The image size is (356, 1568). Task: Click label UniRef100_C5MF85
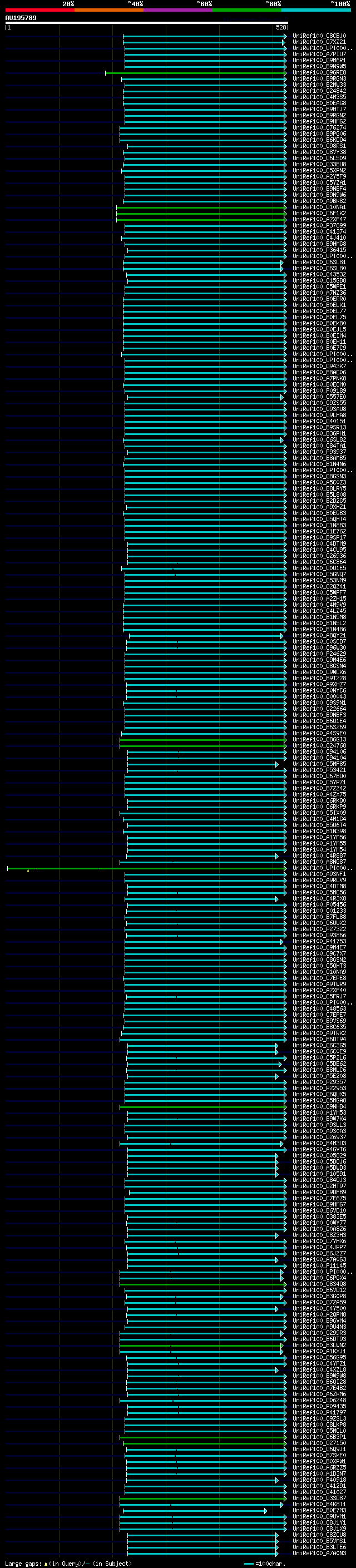pyautogui.click(x=319, y=764)
